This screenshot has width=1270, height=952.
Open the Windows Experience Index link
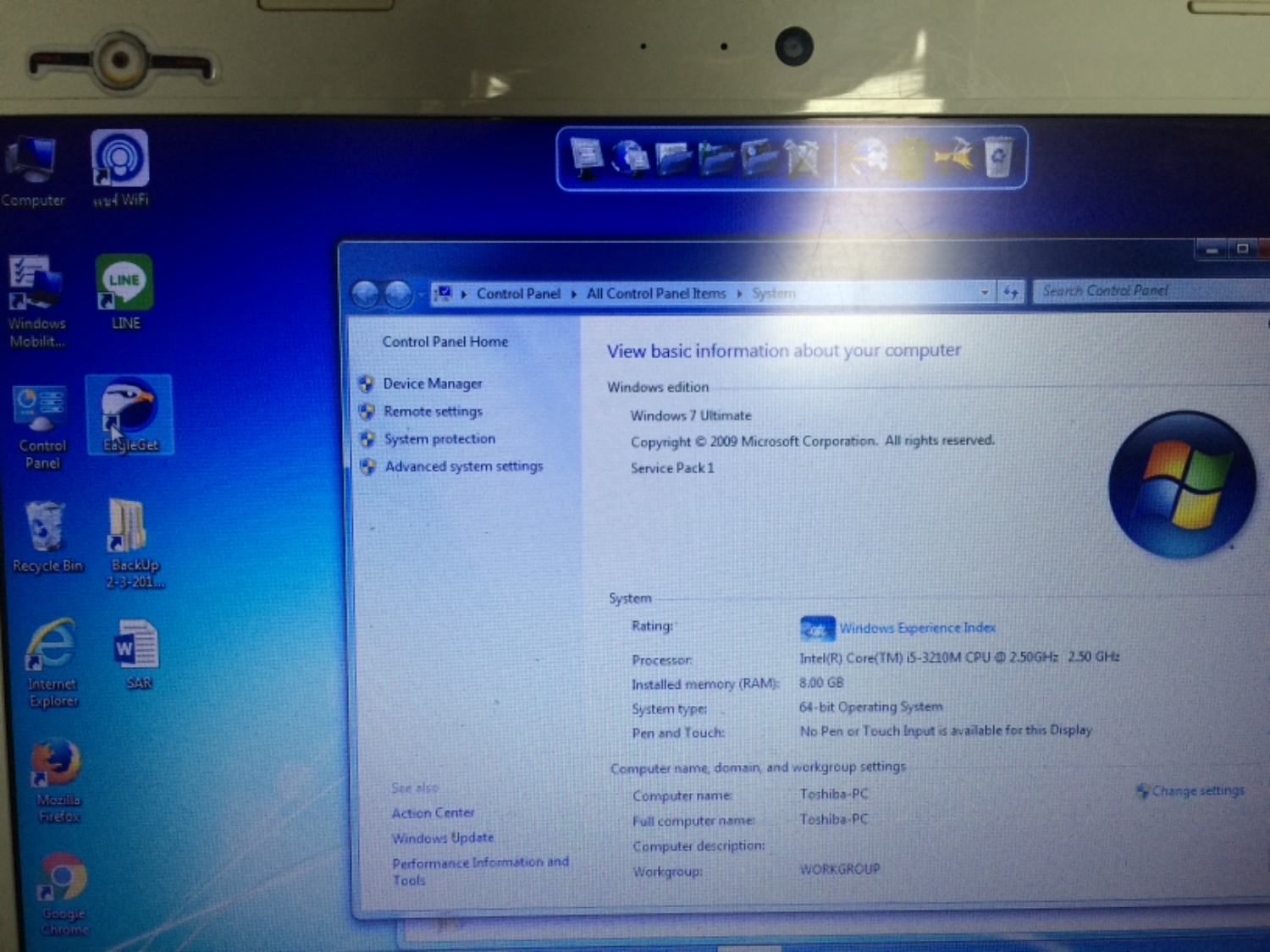coord(918,628)
